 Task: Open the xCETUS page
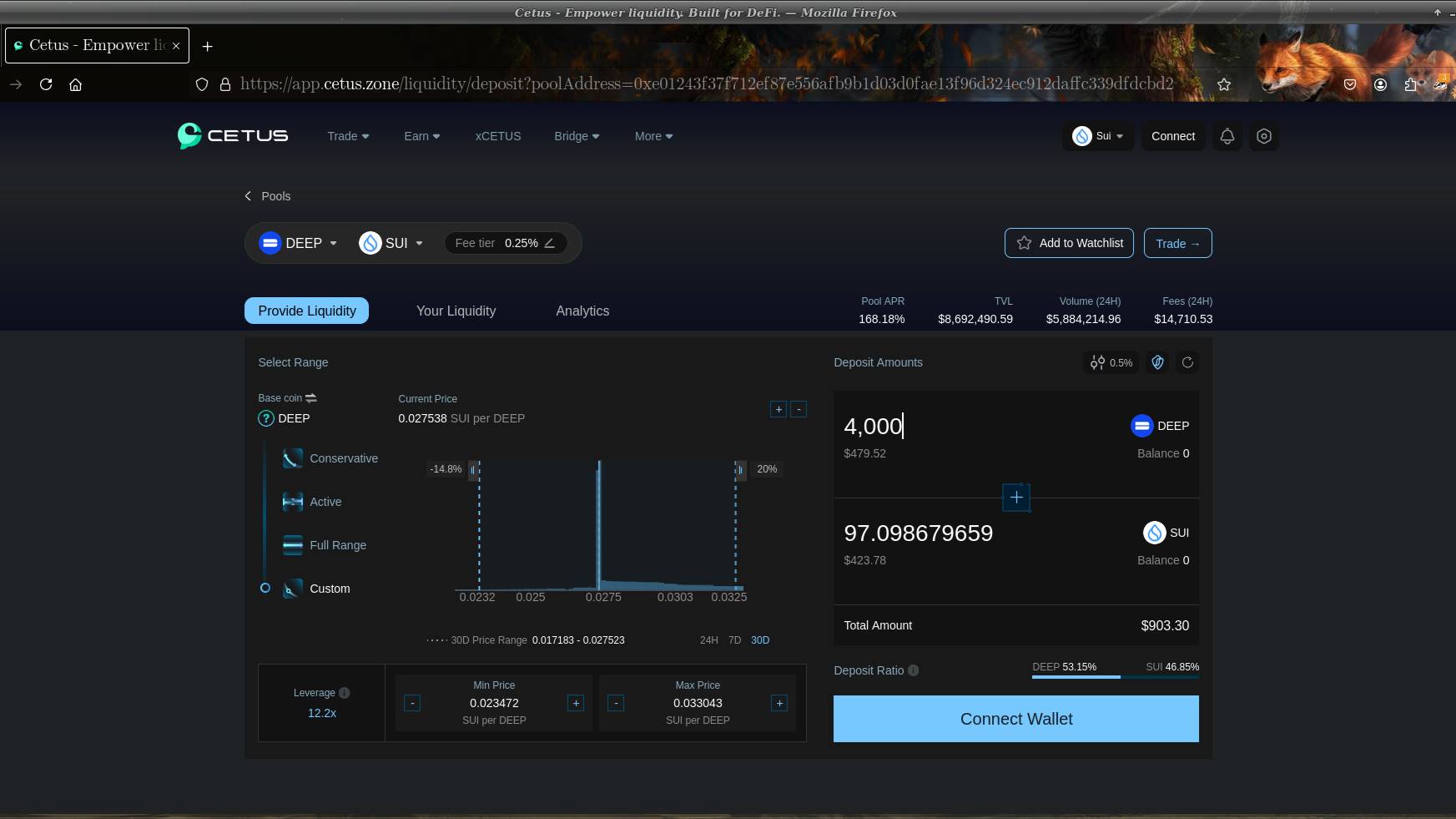[498, 136]
